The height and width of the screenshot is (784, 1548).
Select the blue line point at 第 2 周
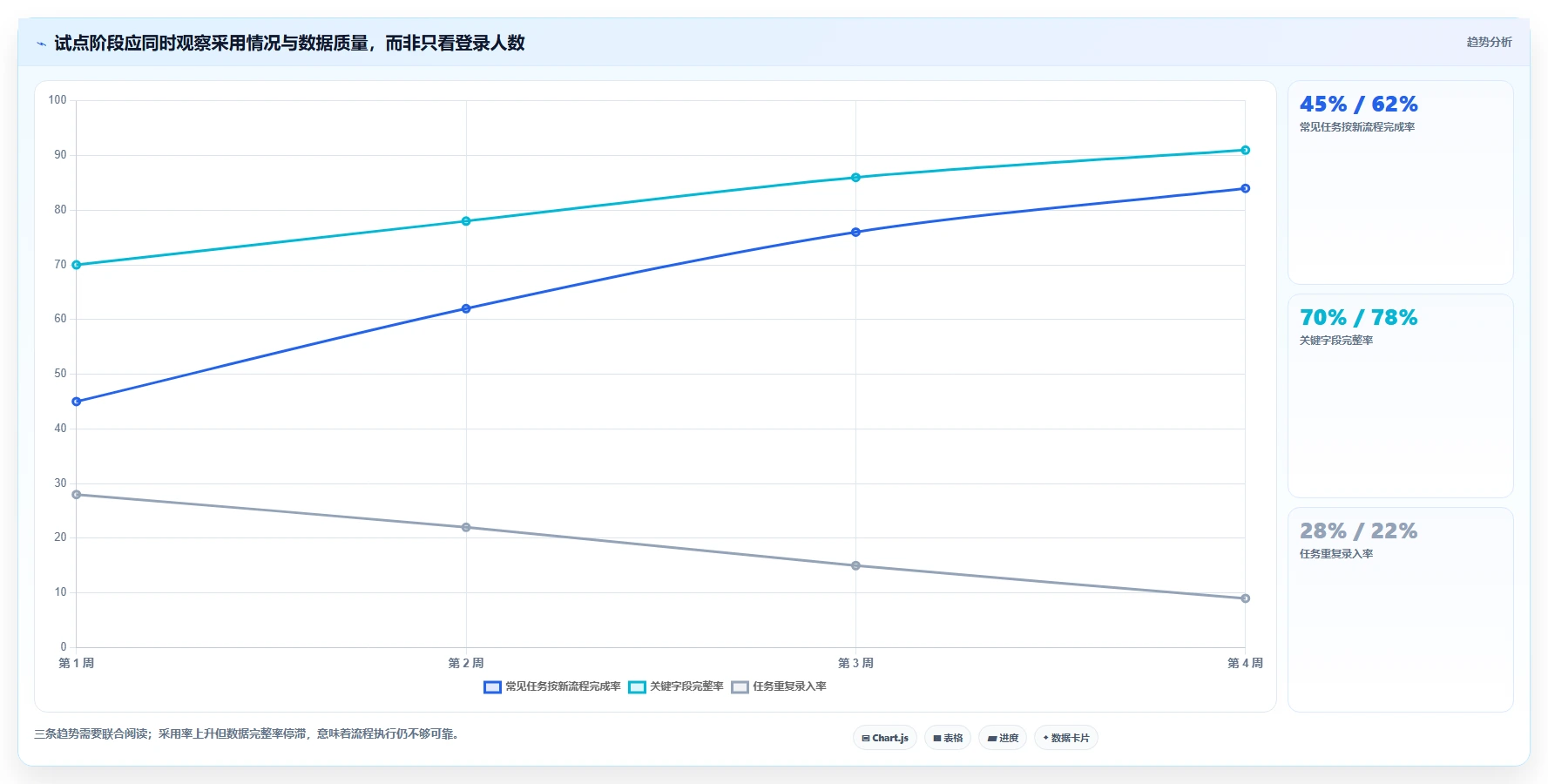tap(466, 308)
